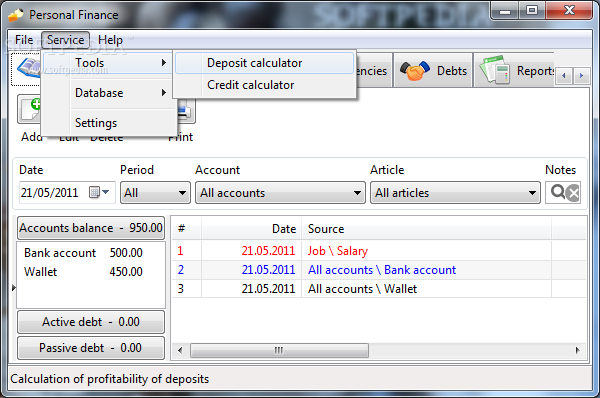Close the Service menu
The image size is (600, 398).
(65, 40)
